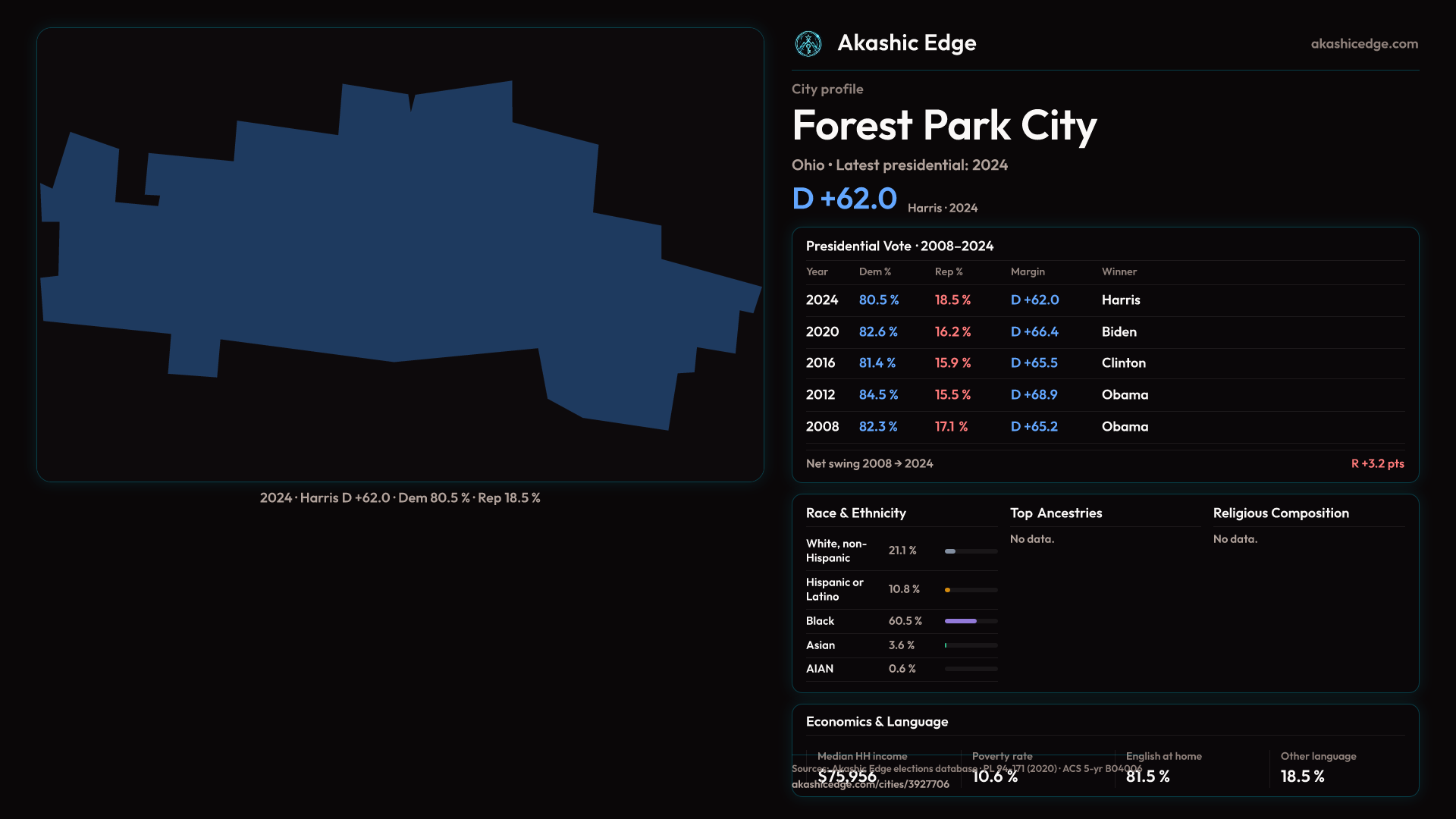Click the White, non-Hispanic percentage bar
The height and width of the screenshot is (819, 1456).
[x=951, y=551]
